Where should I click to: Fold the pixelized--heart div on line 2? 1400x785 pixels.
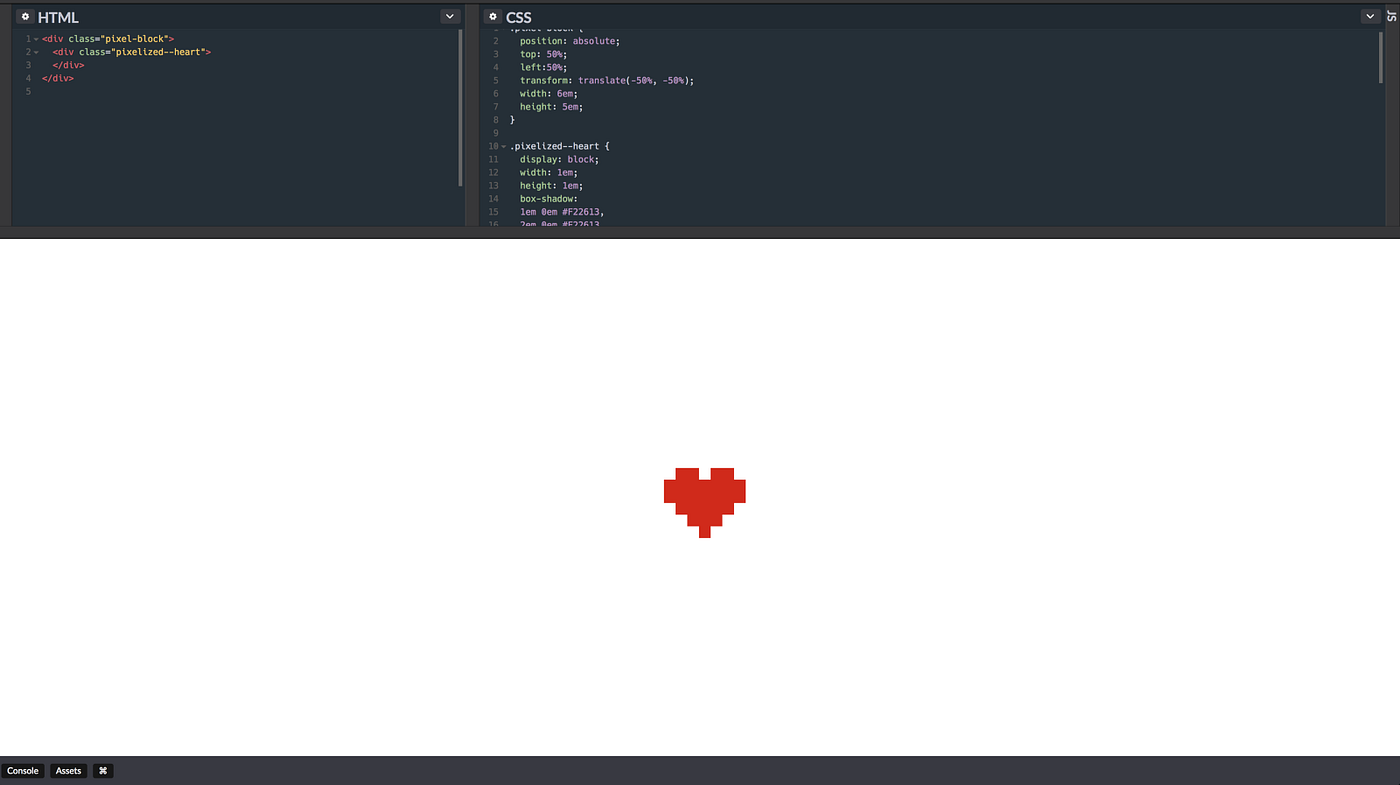pyautogui.click(x=34, y=50)
